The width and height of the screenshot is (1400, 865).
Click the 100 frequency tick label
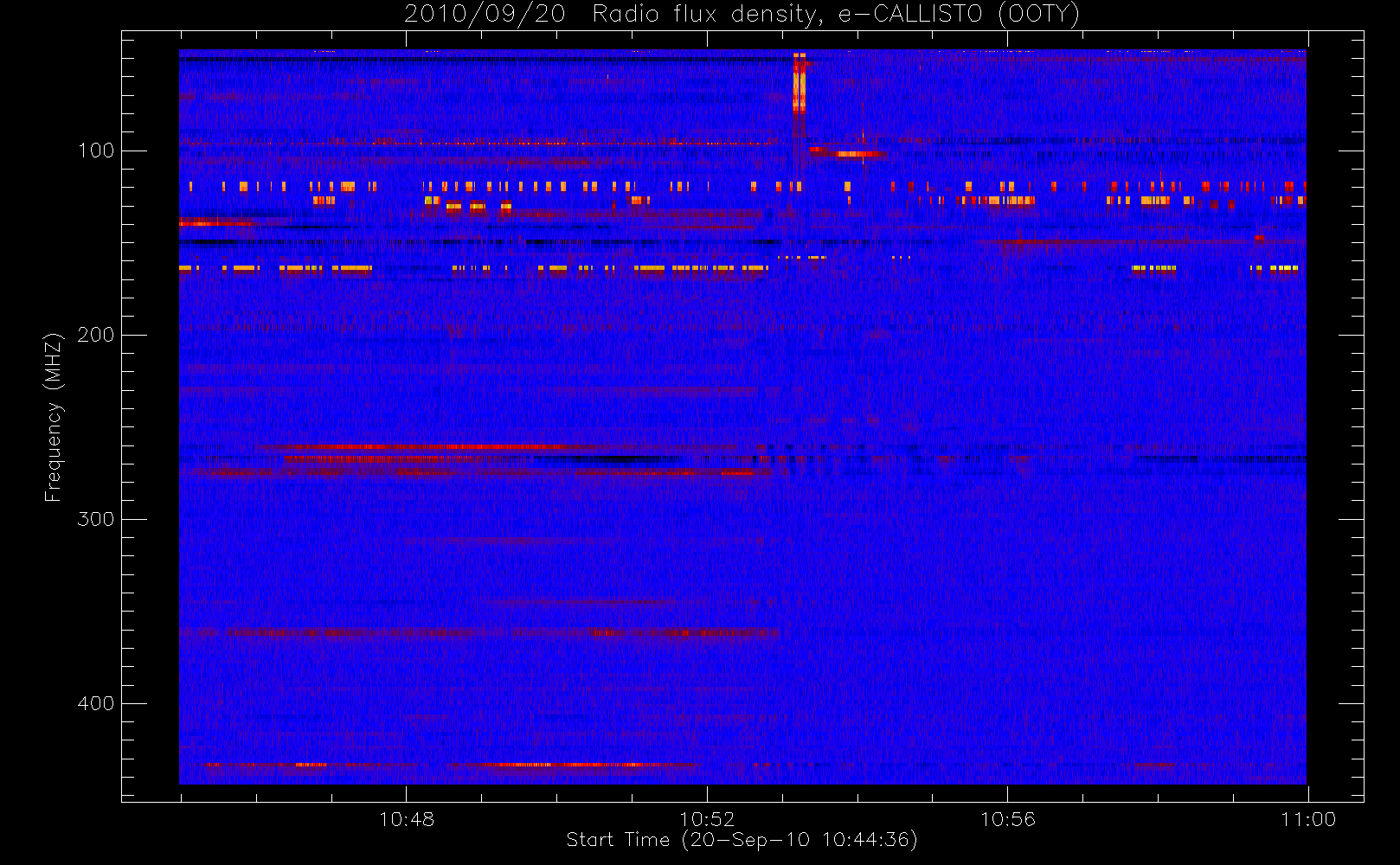point(95,151)
